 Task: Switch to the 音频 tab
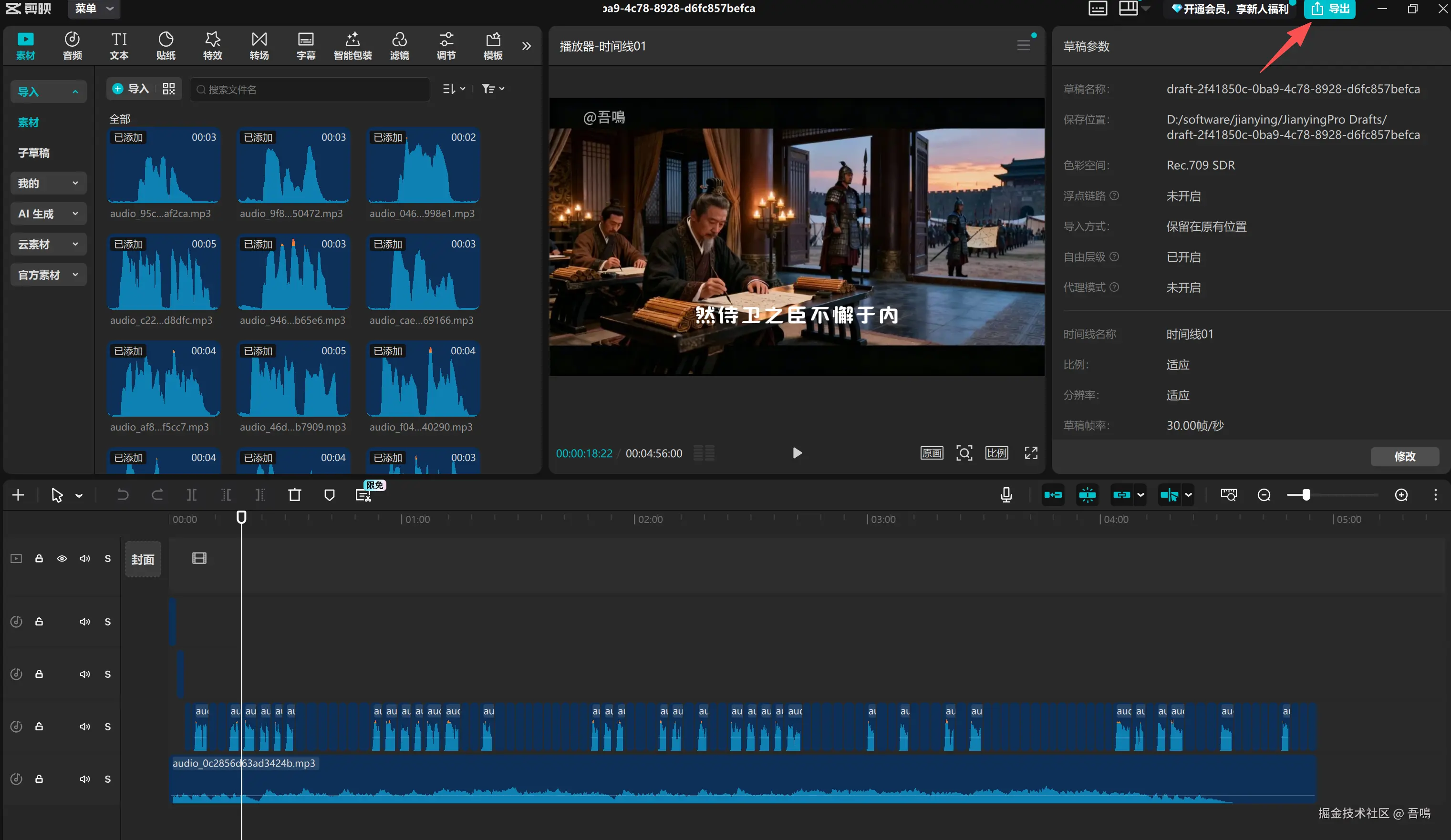(72, 46)
